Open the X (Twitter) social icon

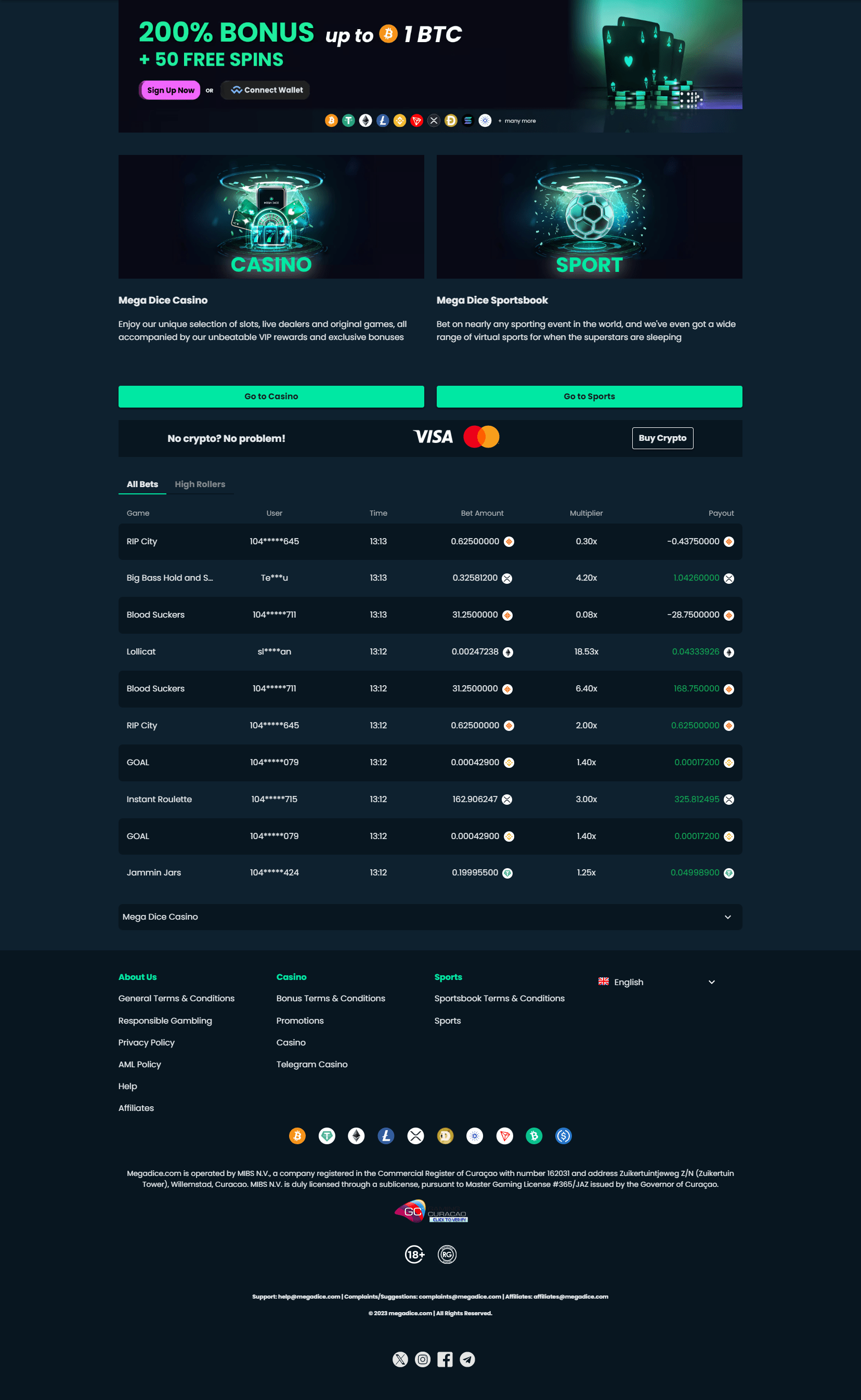coord(400,1359)
